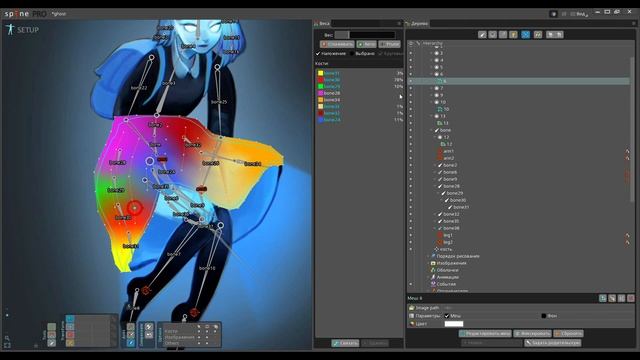Click the Связать button below weights list
This screenshot has width=640, height=360.
click(345, 343)
